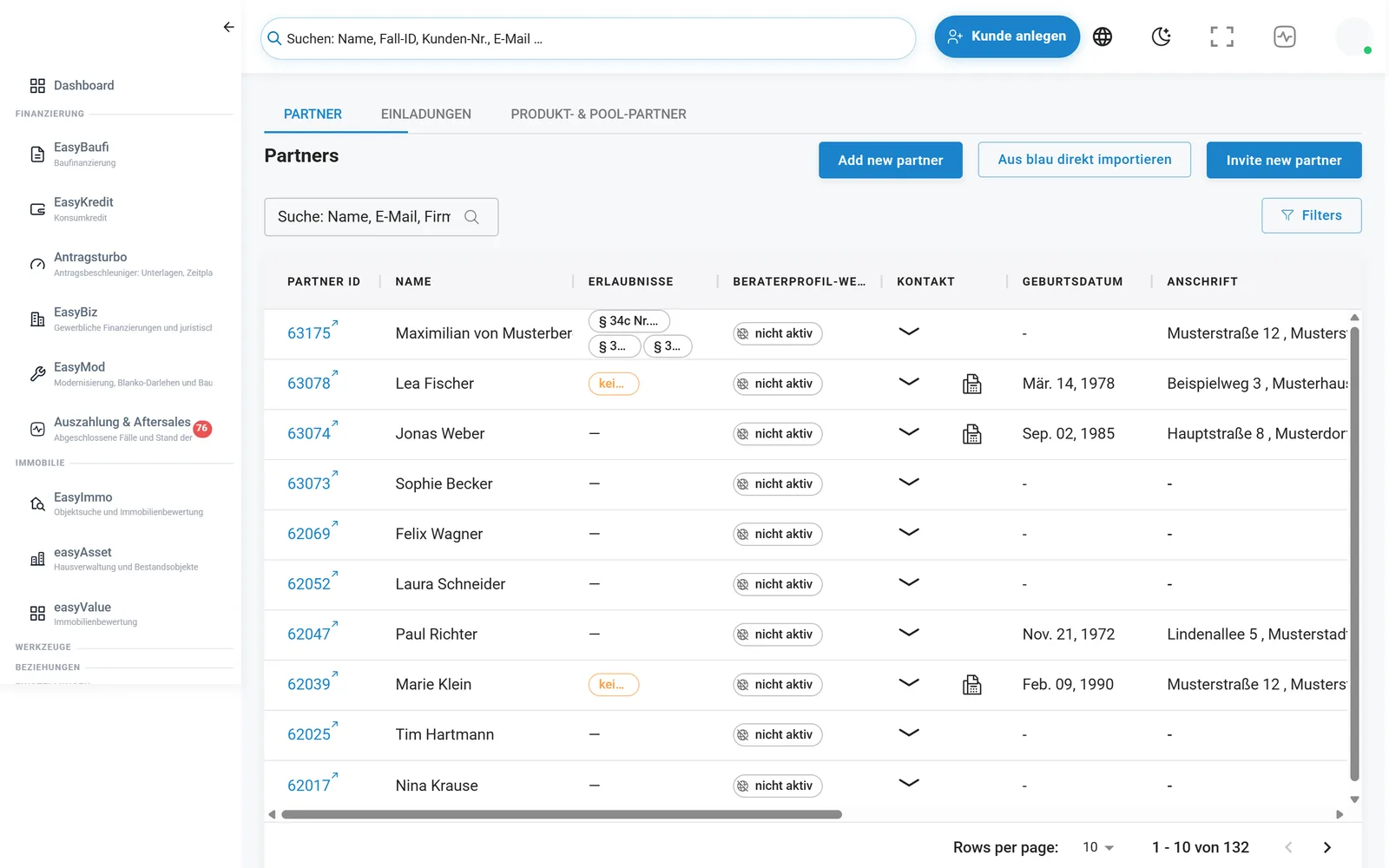Click scroll right arrow of table scrollbar
The width and height of the screenshot is (1389, 868).
click(1340, 814)
